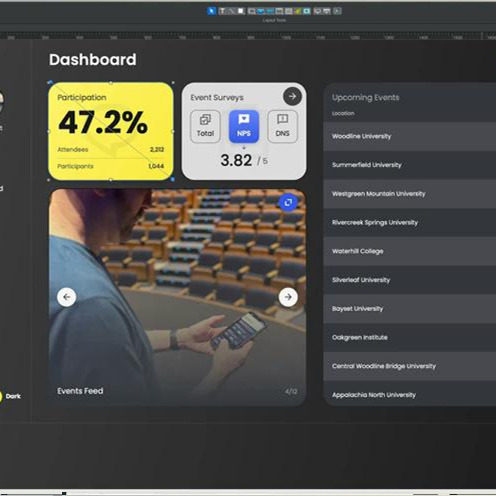Click the Event Surveys title
The height and width of the screenshot is (496, 496).
[x=217, y=97]
